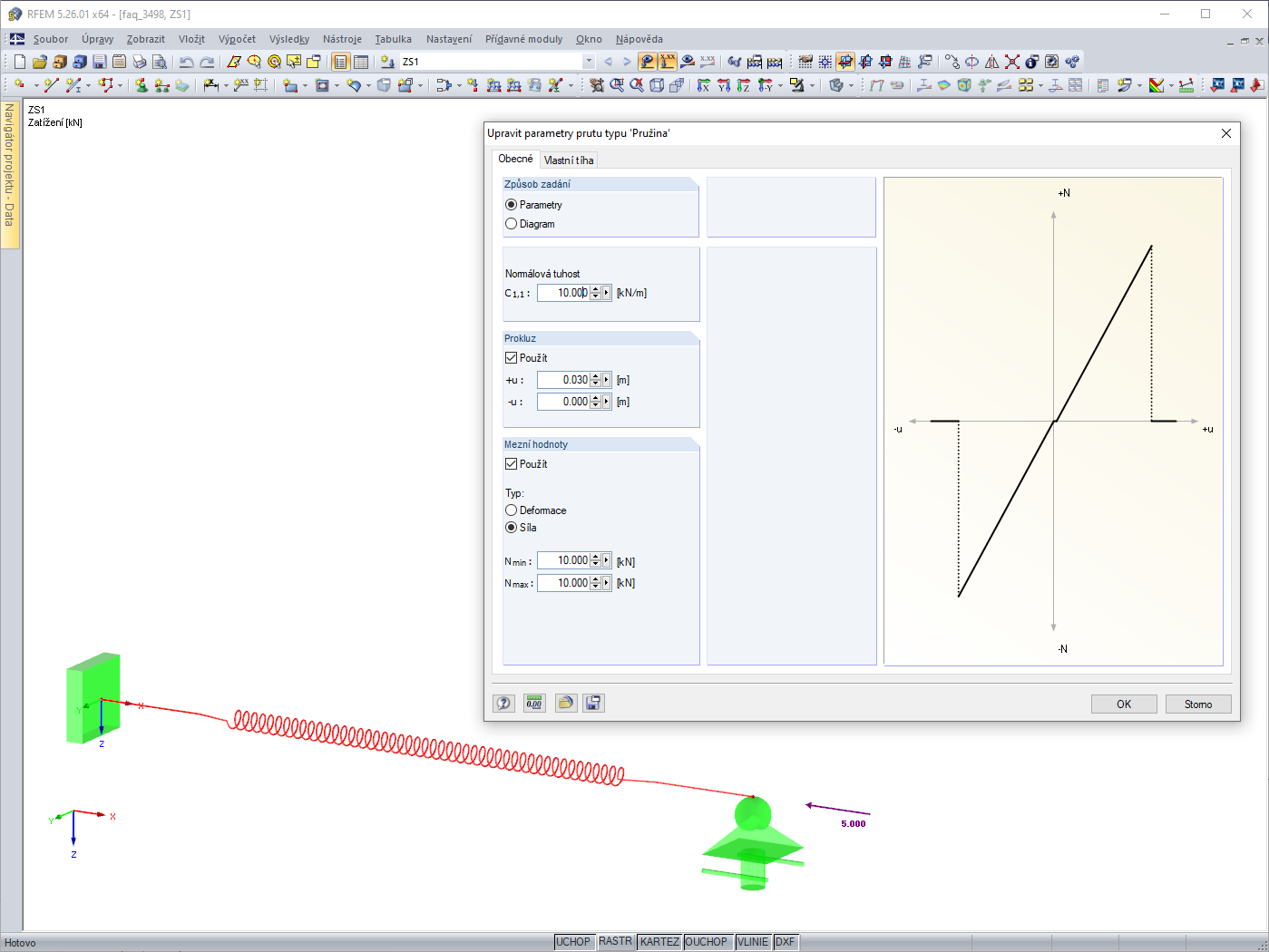Toggle the project navigator panel icon
Screen dimensions: 1269x952
point(340,62)
